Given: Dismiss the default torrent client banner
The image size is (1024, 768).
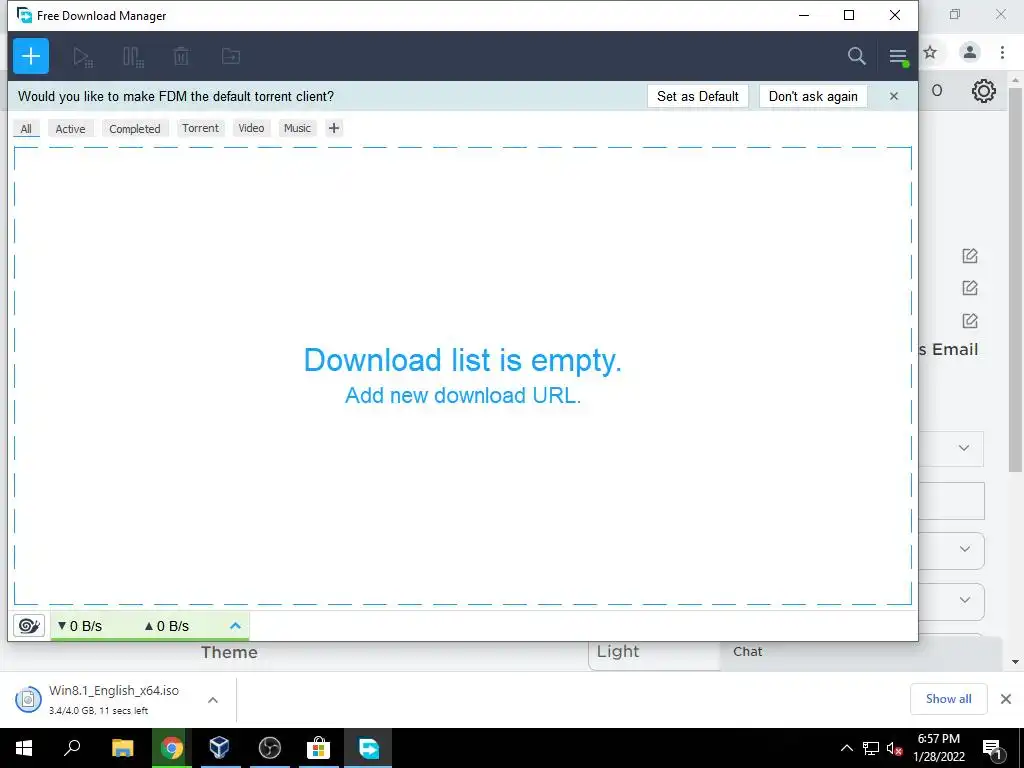Looking at the screenshot, I should pyautogui.click(x=894, y=96).
